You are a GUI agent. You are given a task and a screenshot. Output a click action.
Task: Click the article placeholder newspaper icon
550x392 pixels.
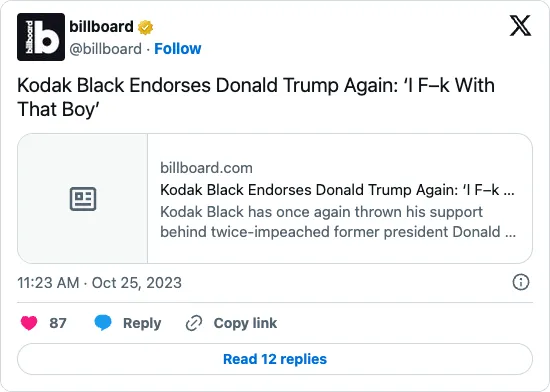point(83,199)
